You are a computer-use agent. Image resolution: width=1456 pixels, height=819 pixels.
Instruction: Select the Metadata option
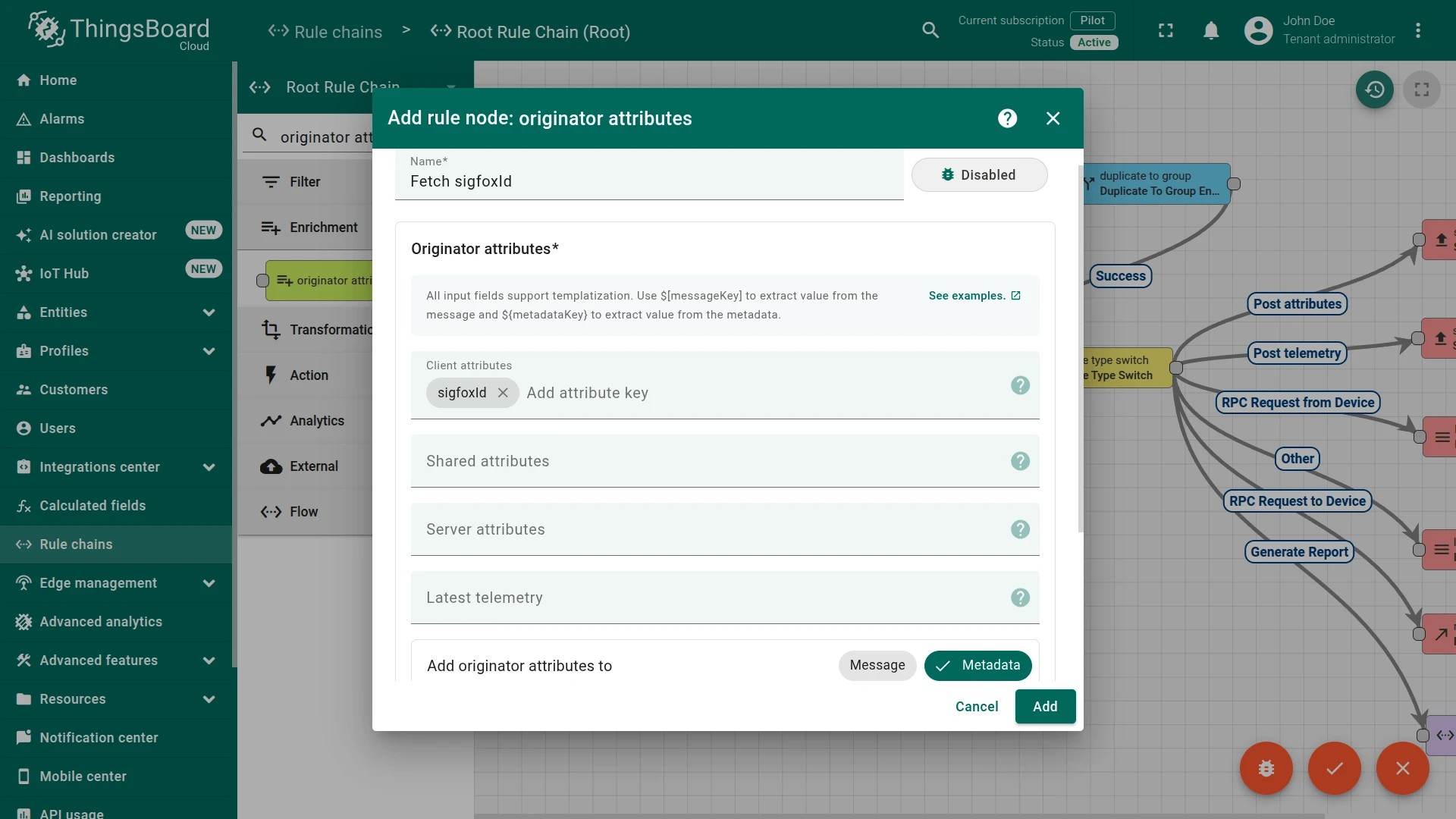point(977,666)
